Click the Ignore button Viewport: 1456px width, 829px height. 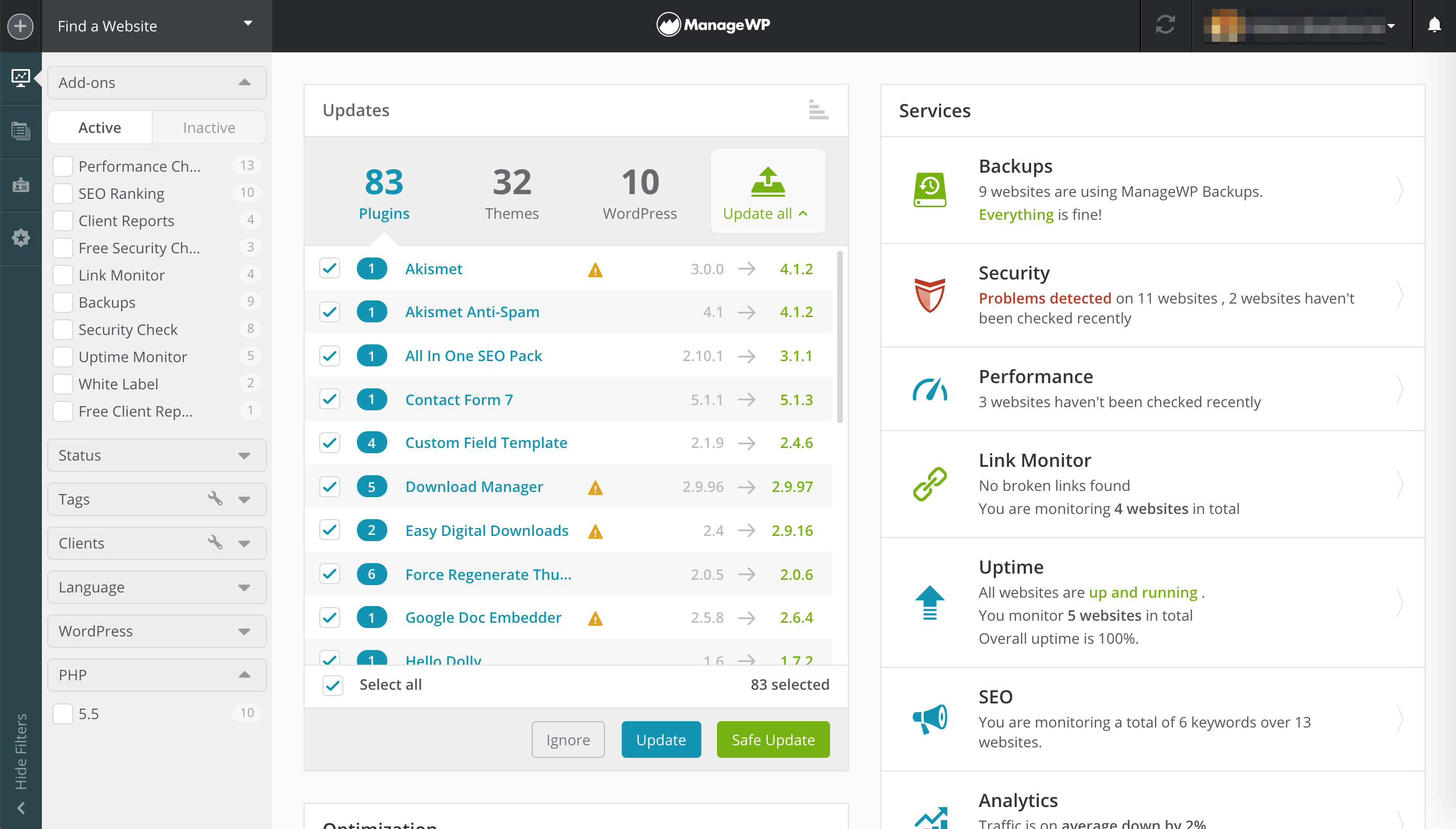(568, 740)
